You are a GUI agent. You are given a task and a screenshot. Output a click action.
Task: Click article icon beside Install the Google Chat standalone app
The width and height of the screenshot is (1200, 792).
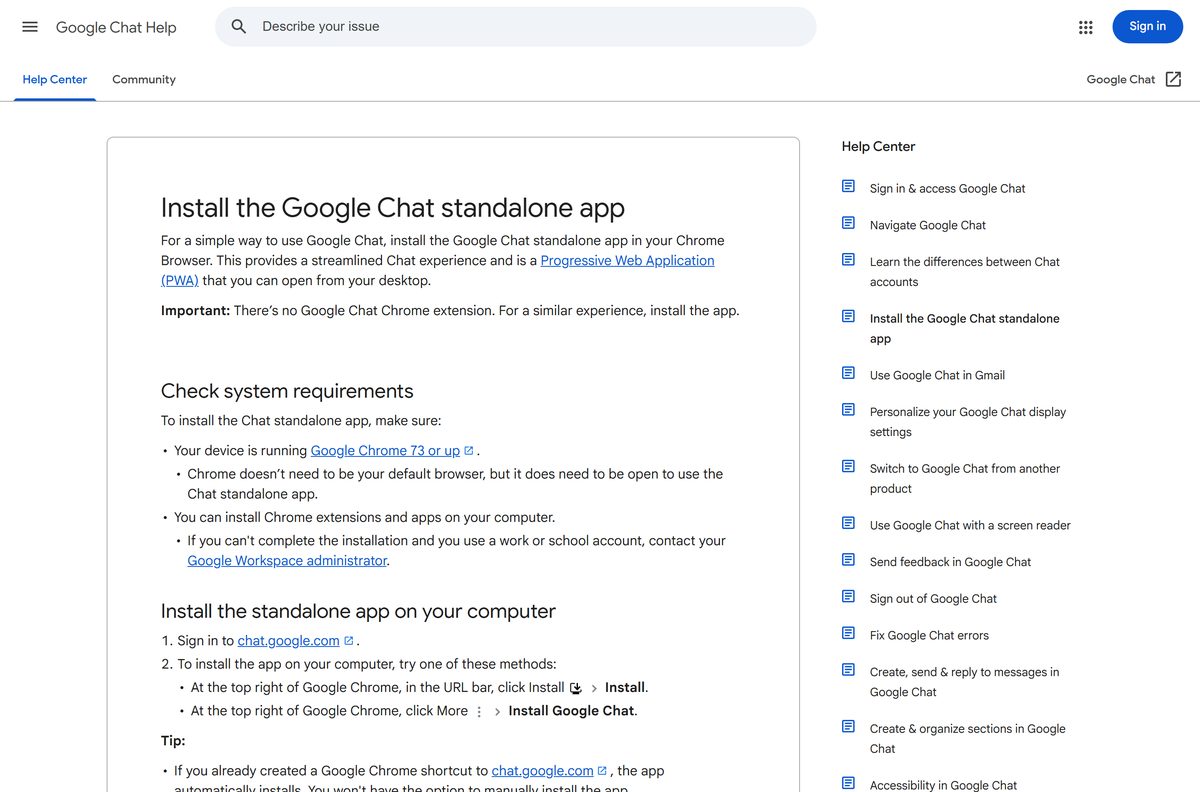[x=848, y=316]
